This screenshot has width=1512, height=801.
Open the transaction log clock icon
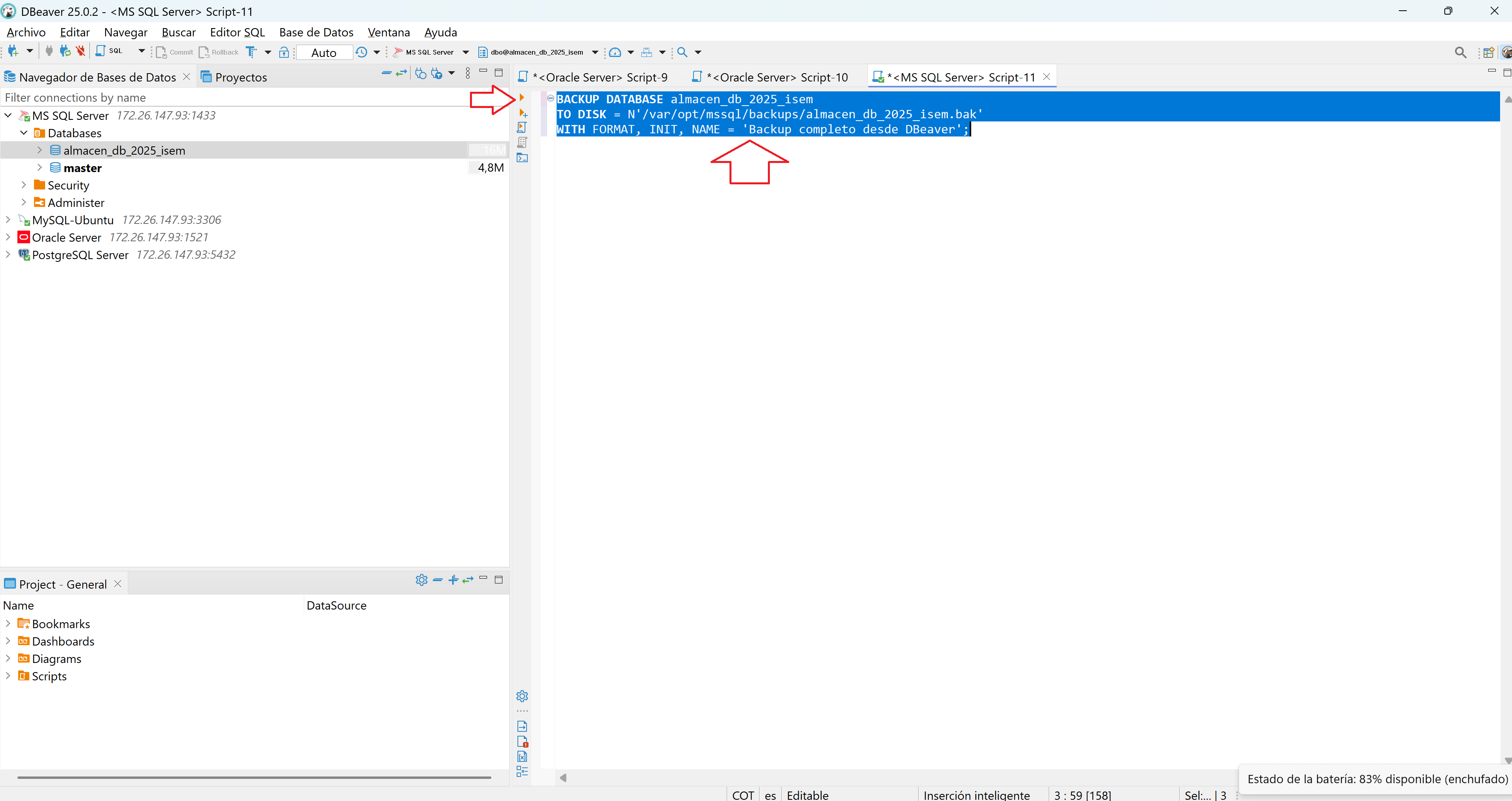tap(362, 52)
